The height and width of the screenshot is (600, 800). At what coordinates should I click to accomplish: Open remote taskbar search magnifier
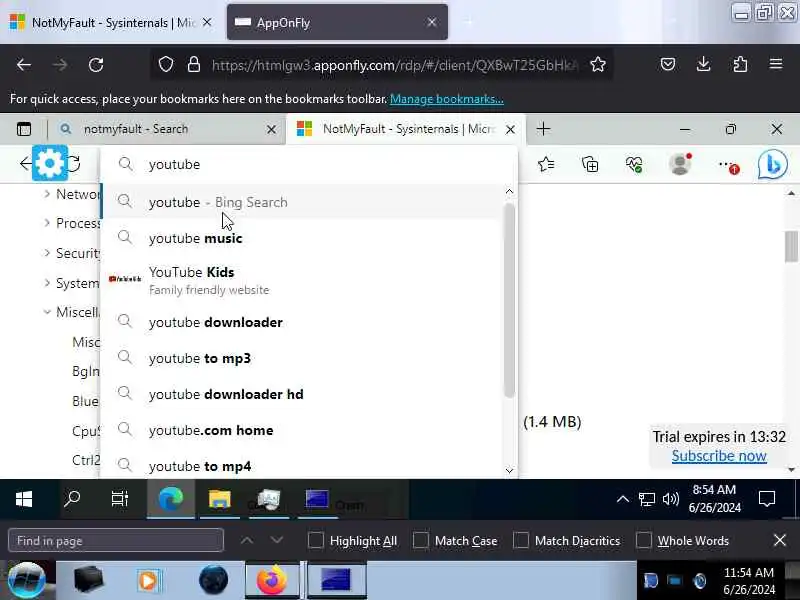(72, 498)
